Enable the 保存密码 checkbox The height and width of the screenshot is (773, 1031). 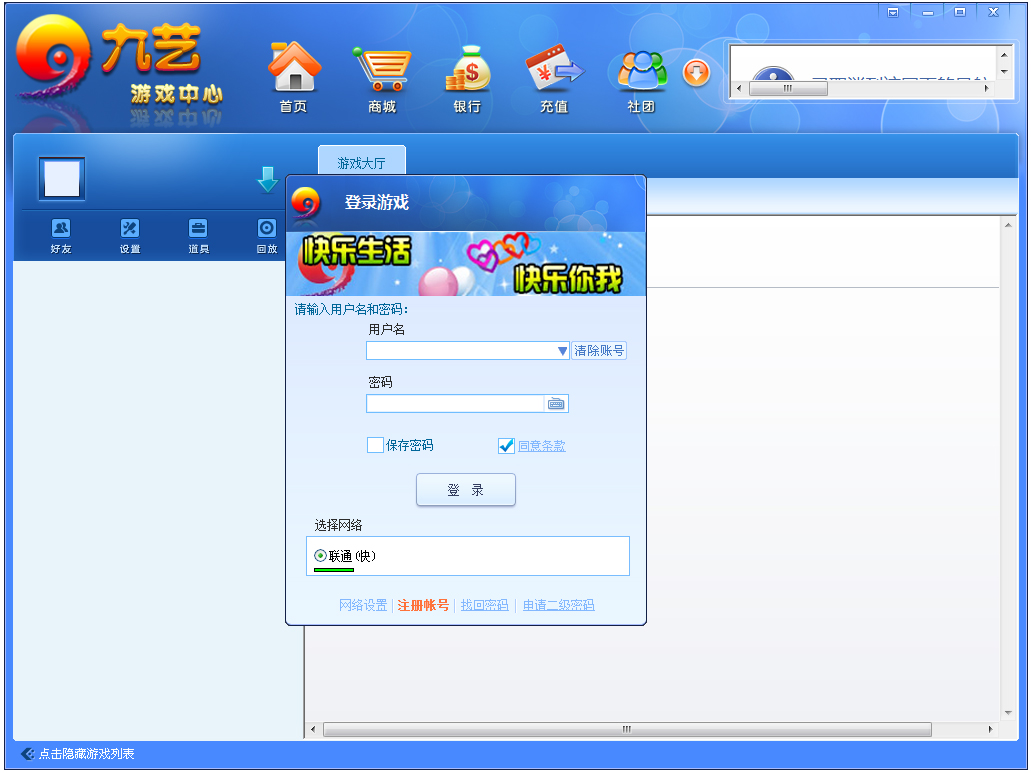click(x=376, y=446)
